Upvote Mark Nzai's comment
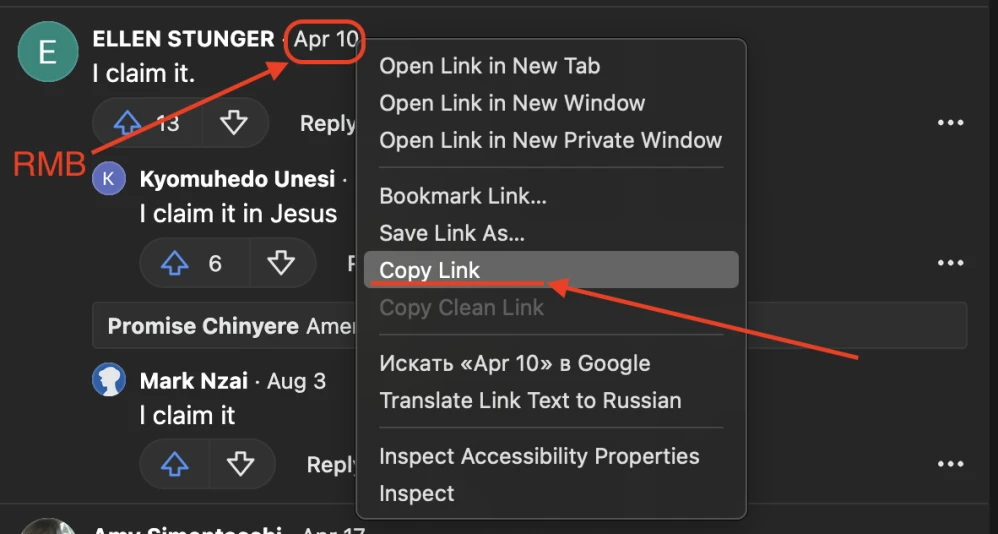The height and width of the screenshot is (534, 998). pos(175,464)
